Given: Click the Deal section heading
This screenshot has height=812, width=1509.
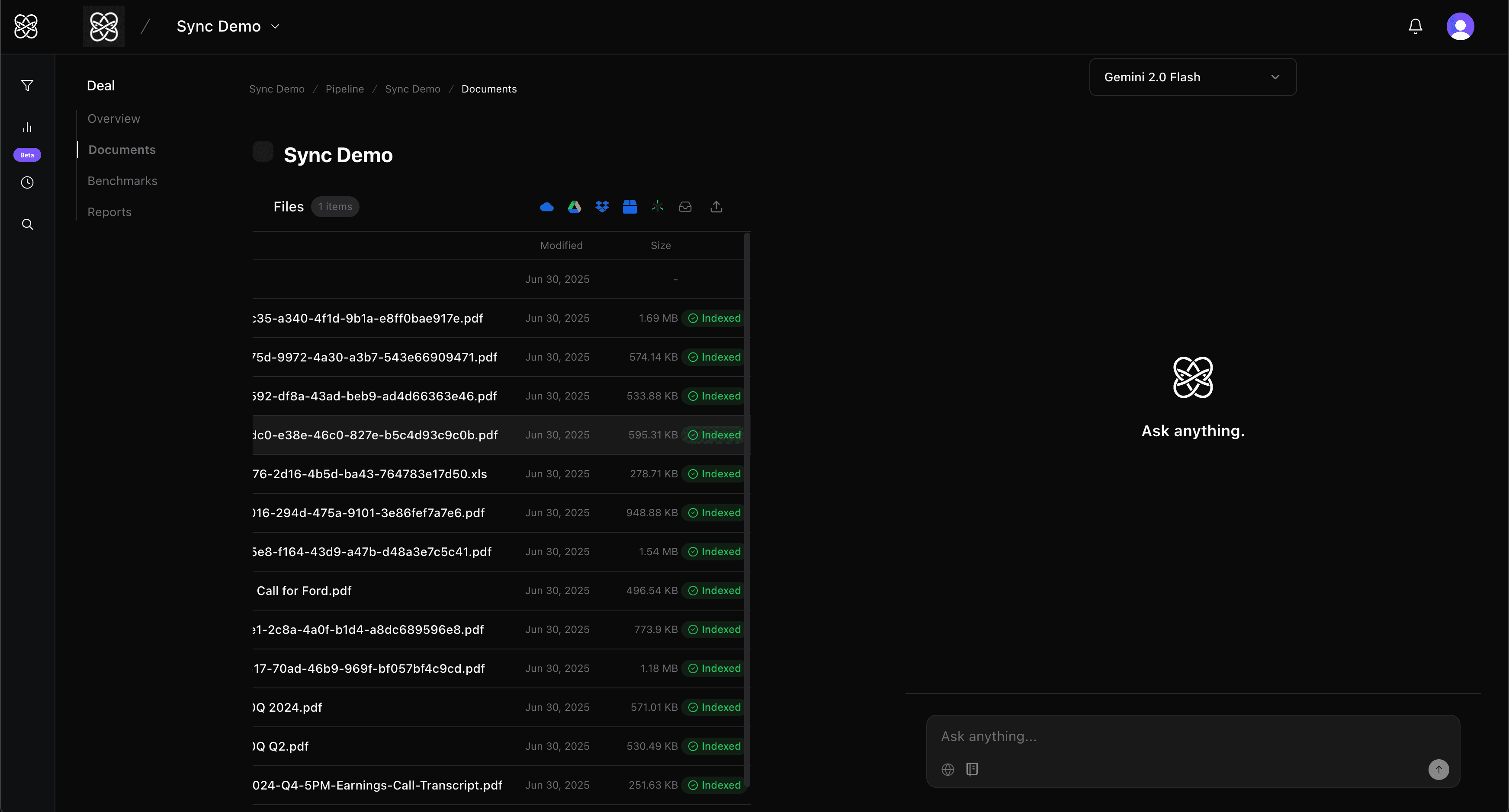Looking at the screenshot, I should coord(101,86).
